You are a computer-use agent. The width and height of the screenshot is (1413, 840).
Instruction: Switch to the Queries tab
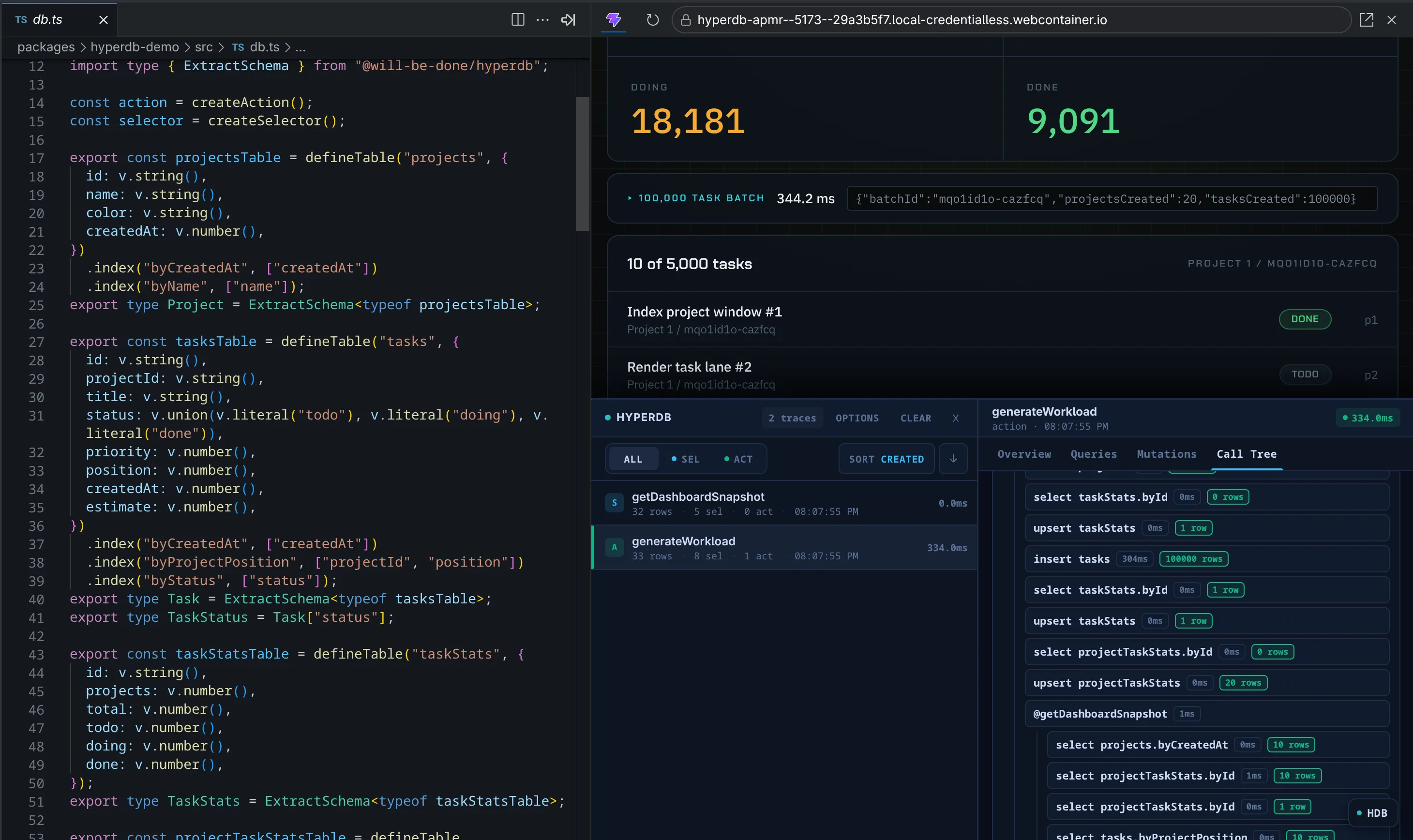(1093, 454)
